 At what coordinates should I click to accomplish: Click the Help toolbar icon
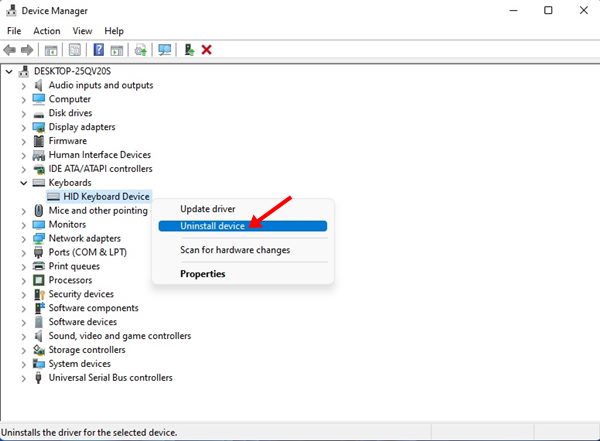[x=99, y=50]
